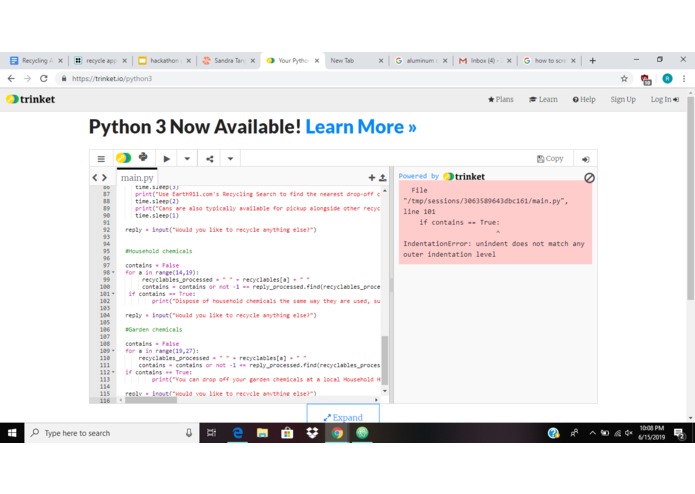Click the share icon in editor toolbar
The image size is (695, 494).
(210, 159)
